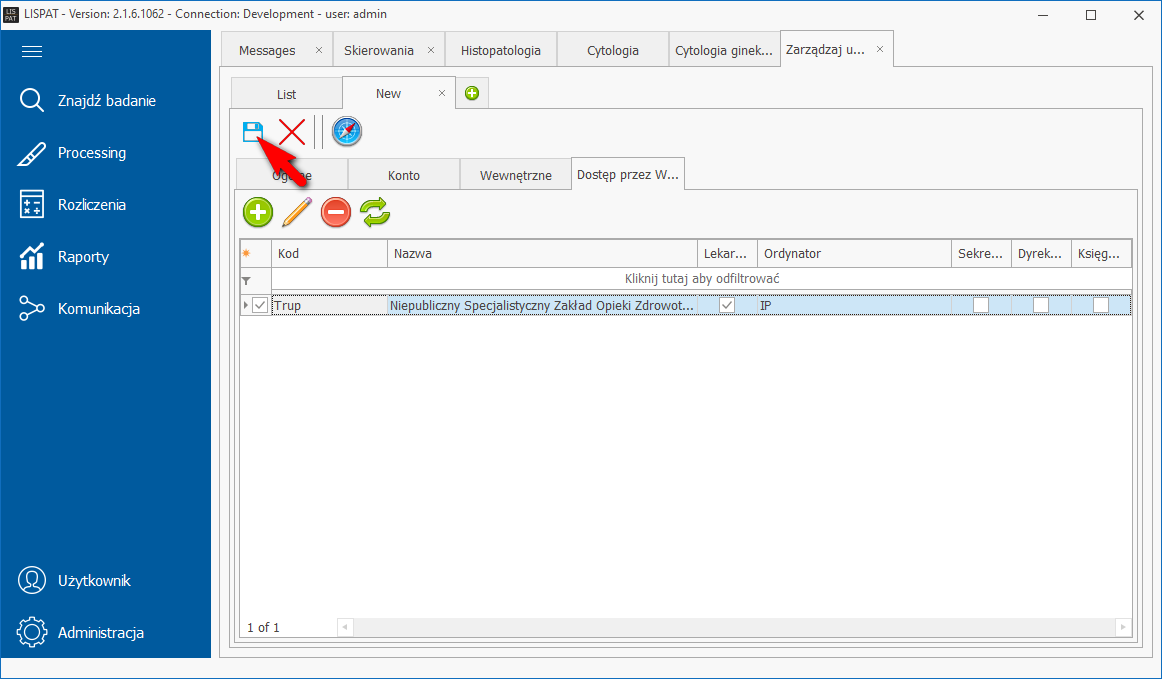Click the blue compass icon in toolbar
The width and height of the screenshot is (1162, 679).
pyautogui.click(x=347, y=131)
